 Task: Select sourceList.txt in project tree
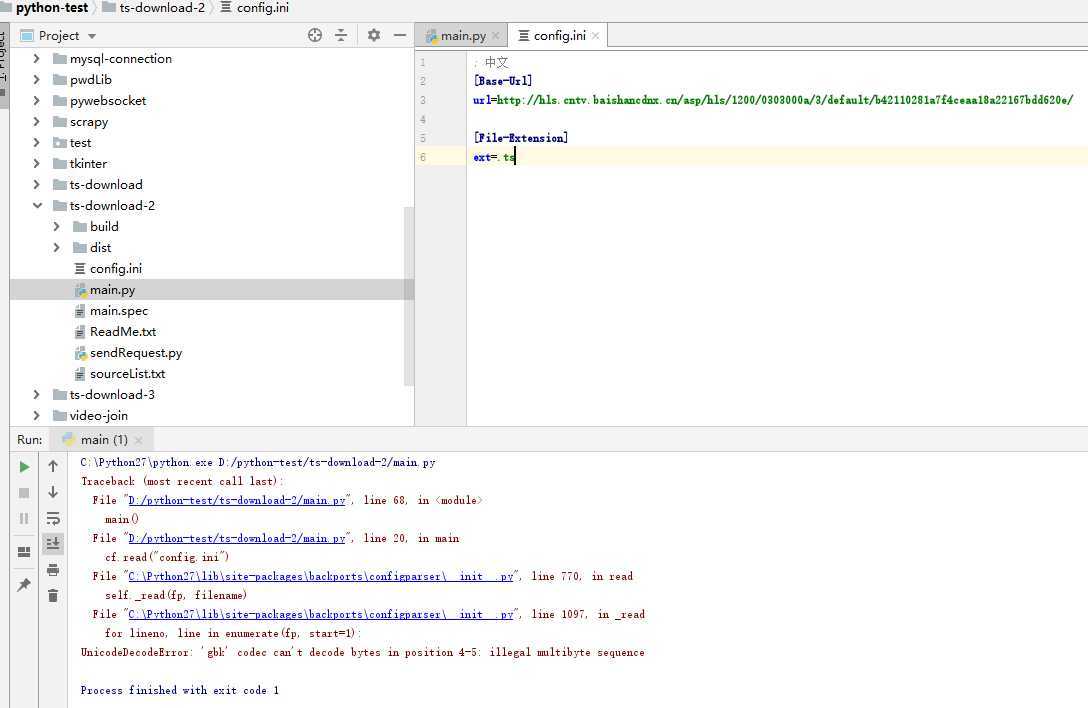(x=127, y=373)
